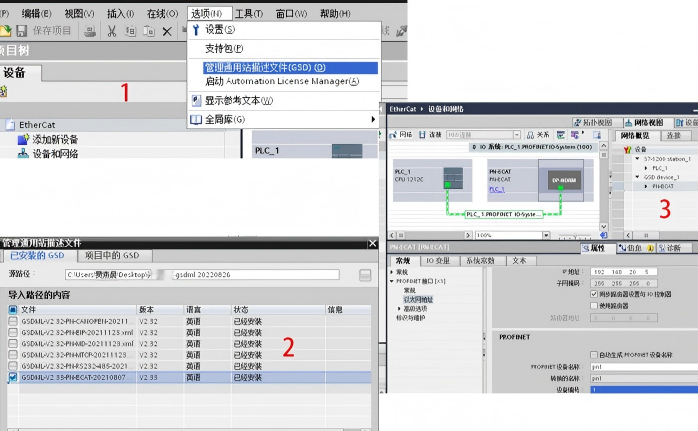This screenshot has width=698, height=431.
Task: Click the book icon beside 全局库
Action: pos(196,119)
